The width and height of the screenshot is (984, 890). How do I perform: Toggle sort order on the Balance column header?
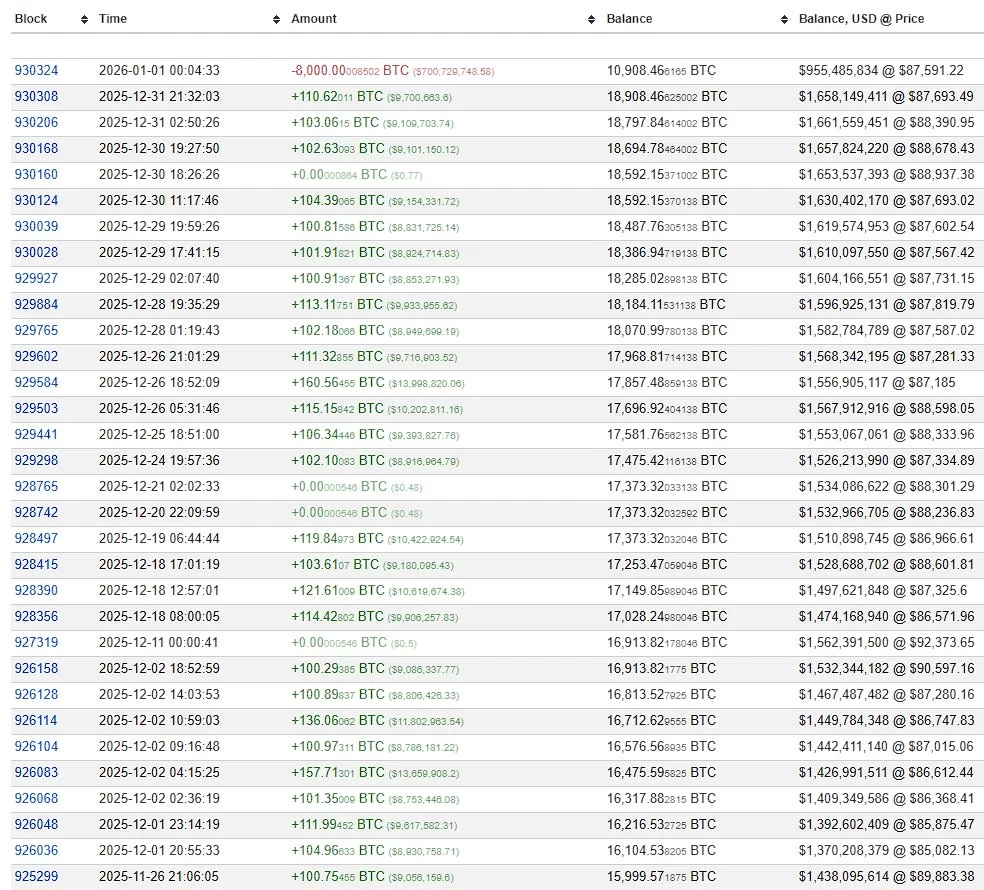(x=629, y=18)
